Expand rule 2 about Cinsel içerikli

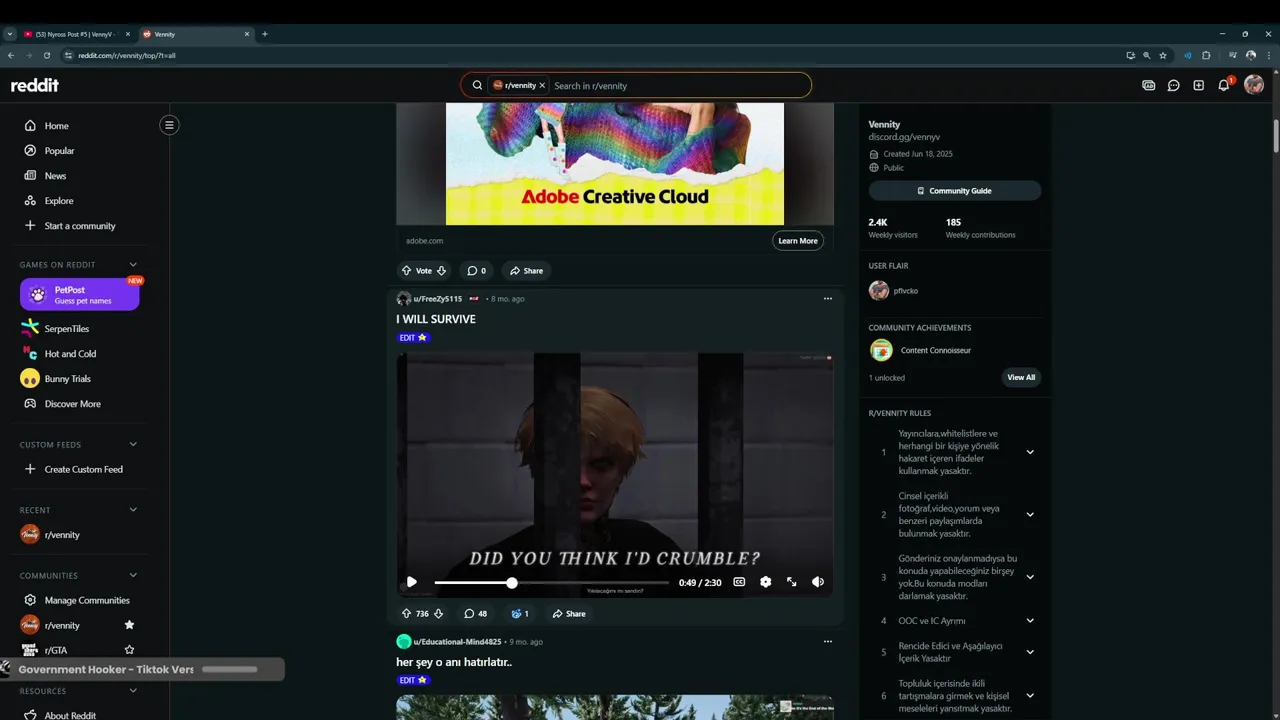[1030, 515]
